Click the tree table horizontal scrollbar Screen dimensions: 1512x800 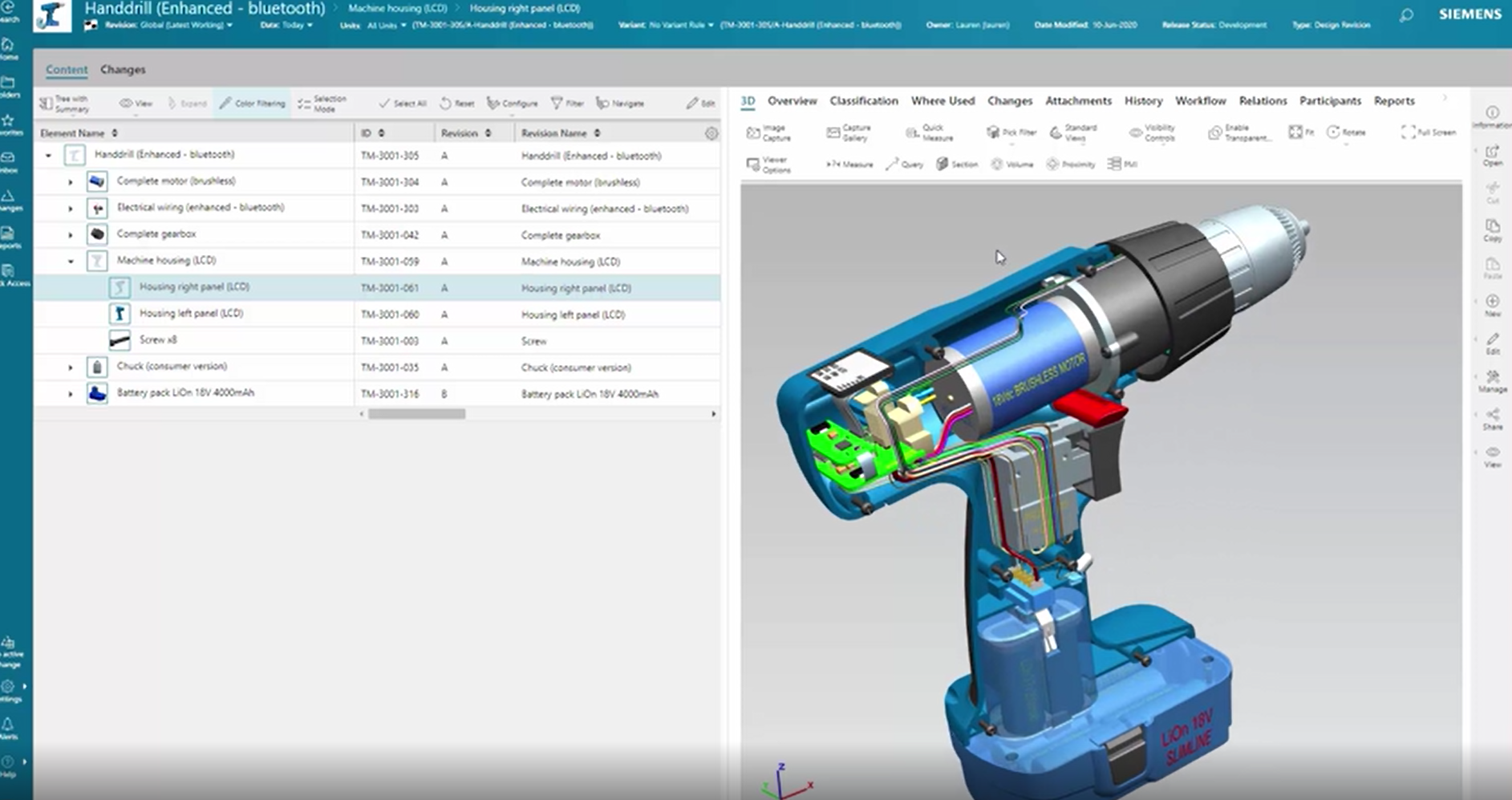coord(416,414)
